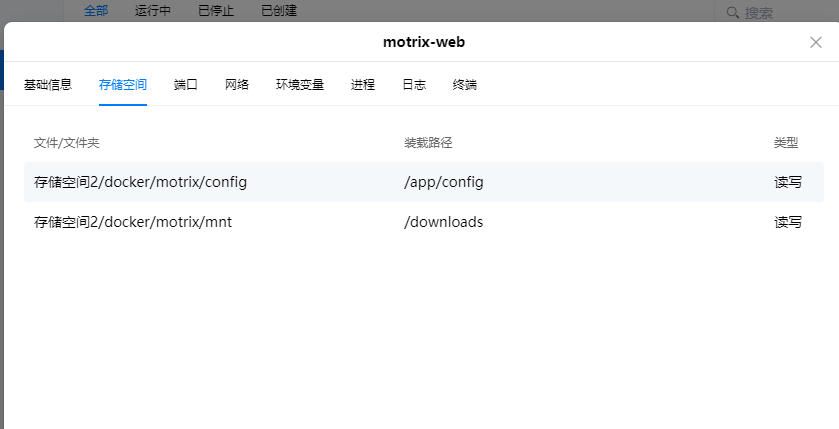
Task: Close the motrix-web dialog with X
Action: coord(815,42)
